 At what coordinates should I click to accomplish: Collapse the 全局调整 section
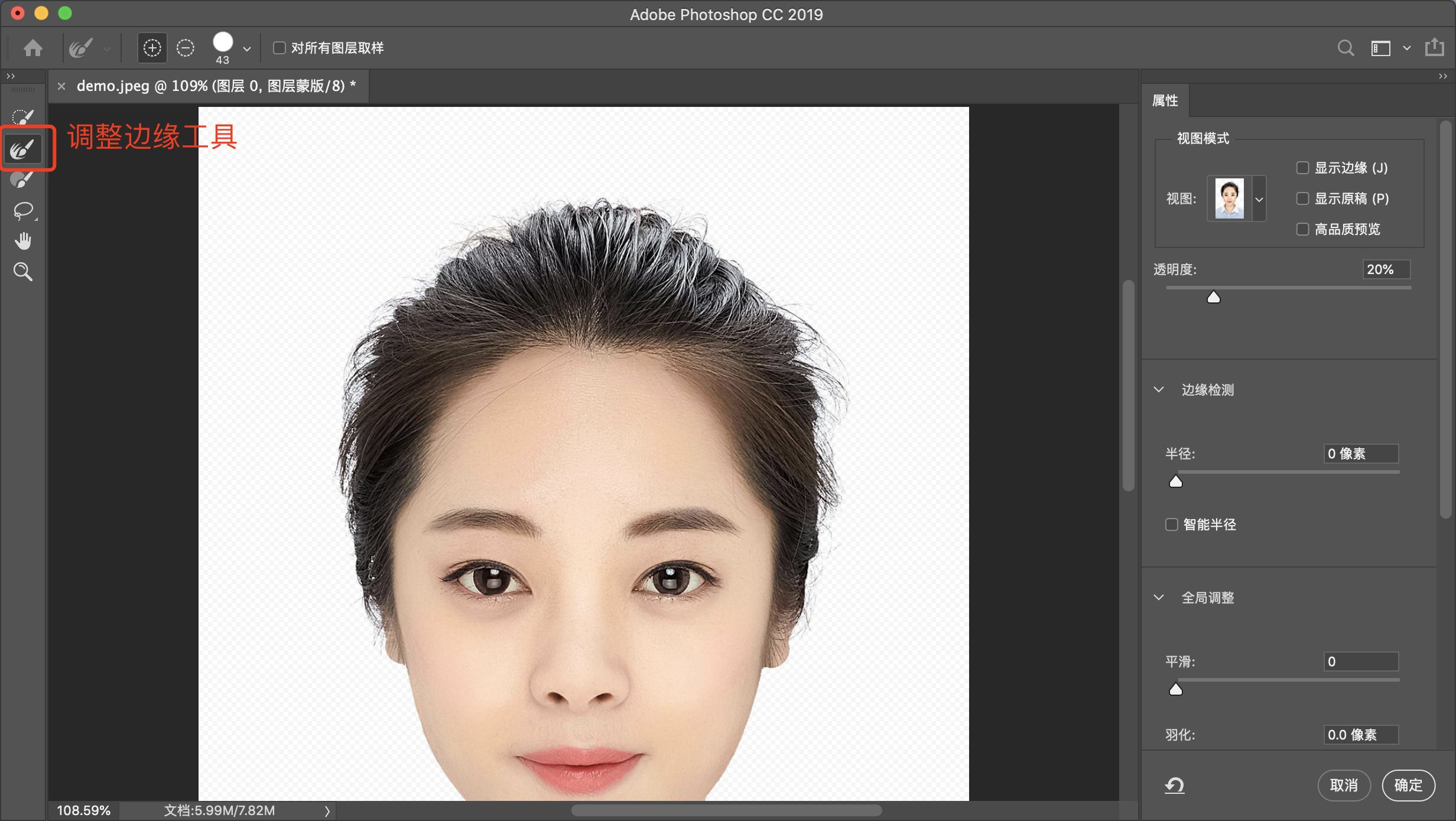(x=1159, y=598)
